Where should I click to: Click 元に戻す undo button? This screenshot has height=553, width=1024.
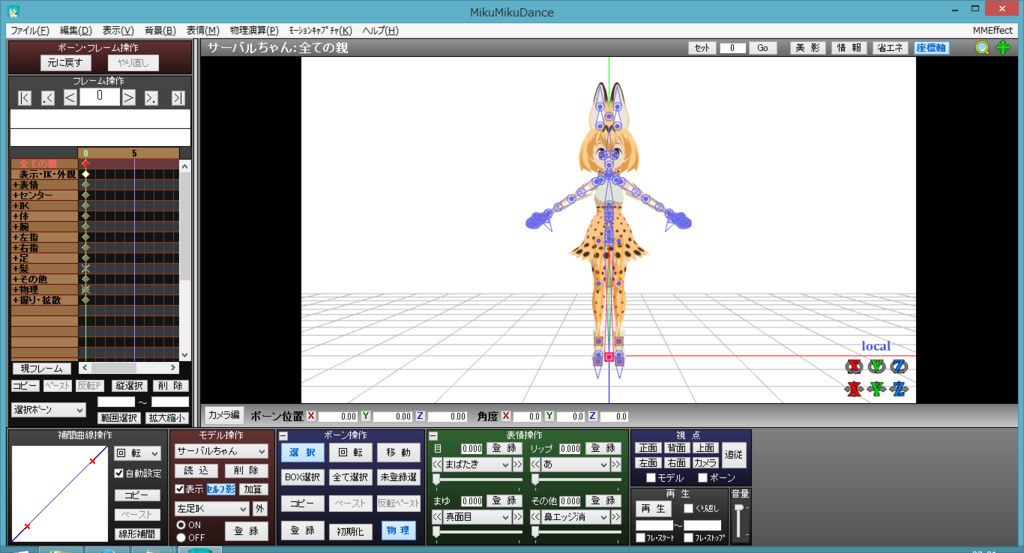65,63
